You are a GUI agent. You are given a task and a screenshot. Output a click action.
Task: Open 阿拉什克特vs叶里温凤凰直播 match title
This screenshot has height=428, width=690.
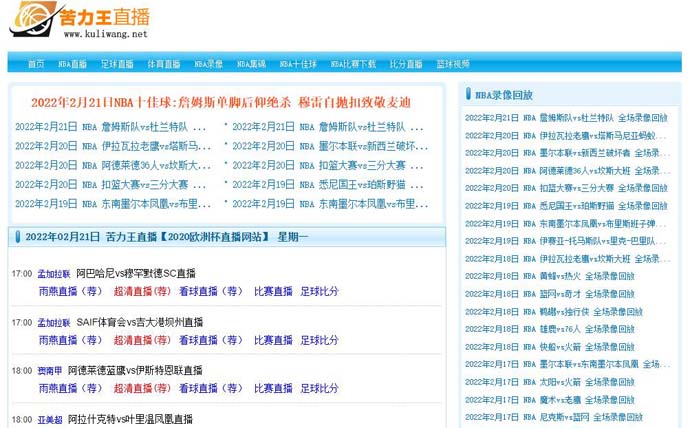[x=130, y=419]
